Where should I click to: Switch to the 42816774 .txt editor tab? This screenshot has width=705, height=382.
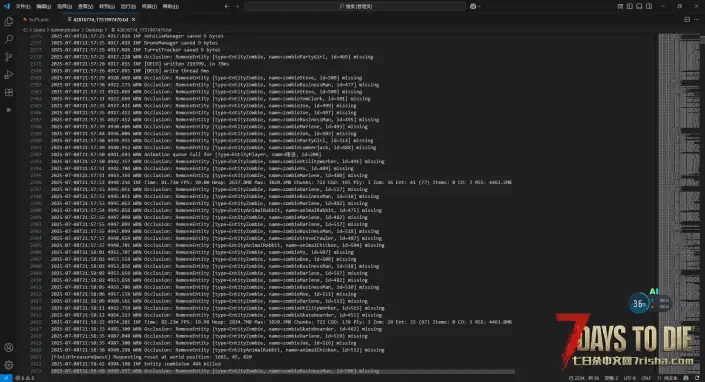(100, 19)
